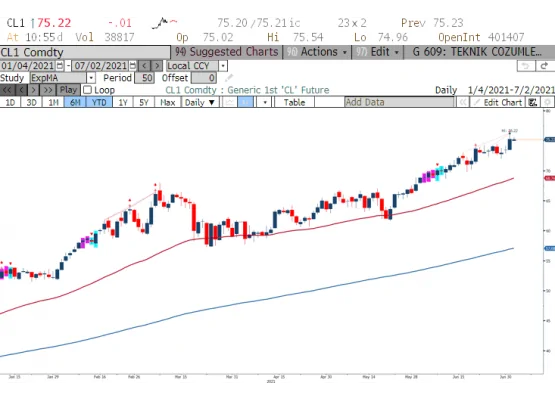Select the Max range tab
The image size is (555, 400).
pos(167,103)
